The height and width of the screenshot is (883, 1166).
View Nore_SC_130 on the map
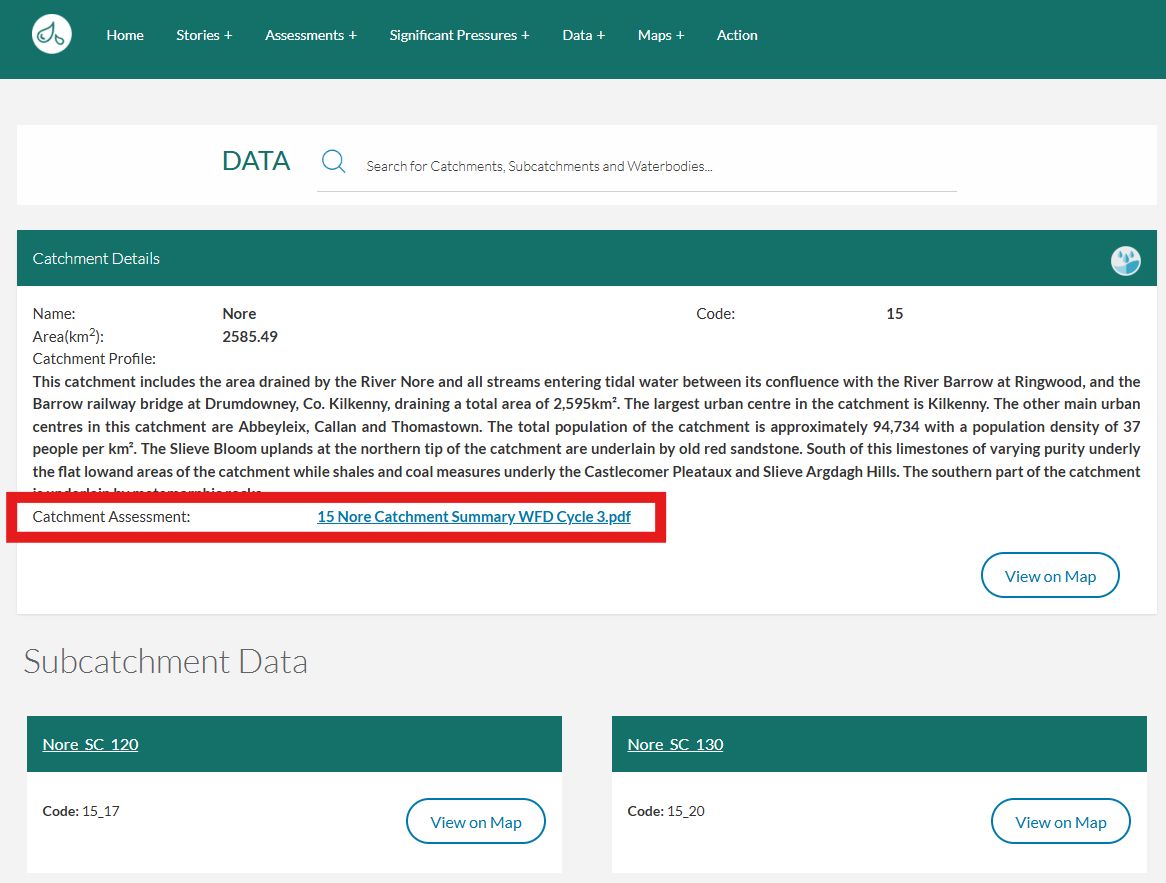pyautogui.click(x=1060, y=822)
